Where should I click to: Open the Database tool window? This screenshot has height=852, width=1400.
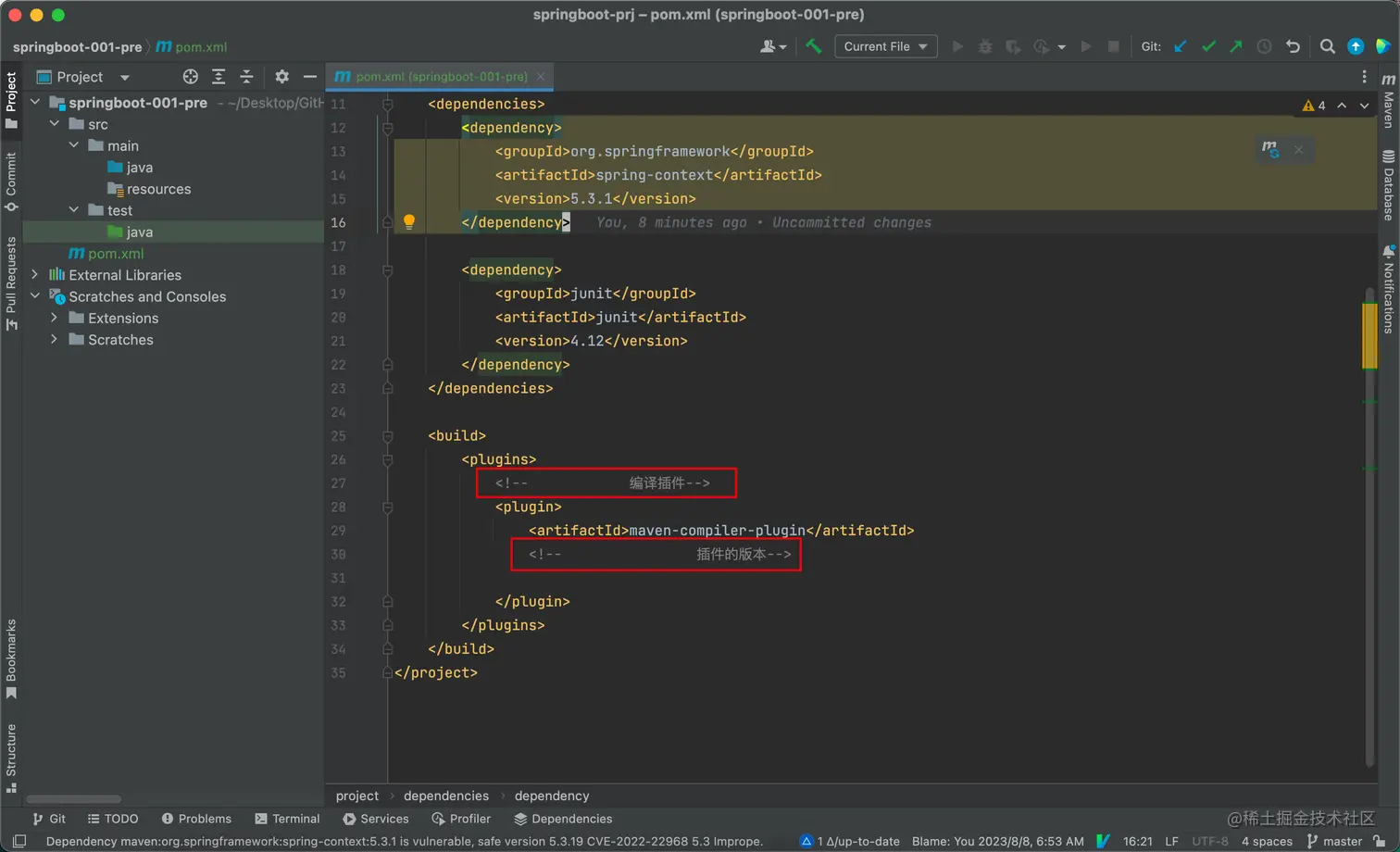coord(1388,185)
